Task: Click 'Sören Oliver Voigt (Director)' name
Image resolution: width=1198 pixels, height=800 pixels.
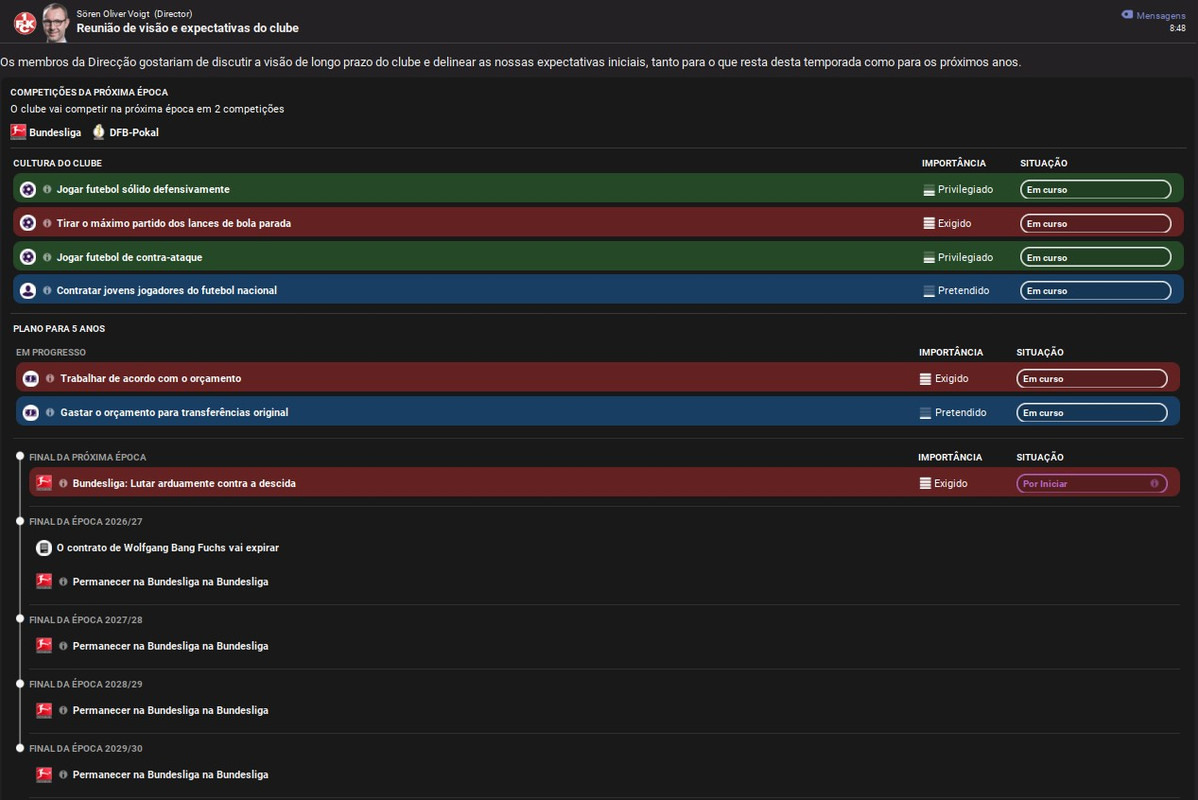Action: click(134, 14)
